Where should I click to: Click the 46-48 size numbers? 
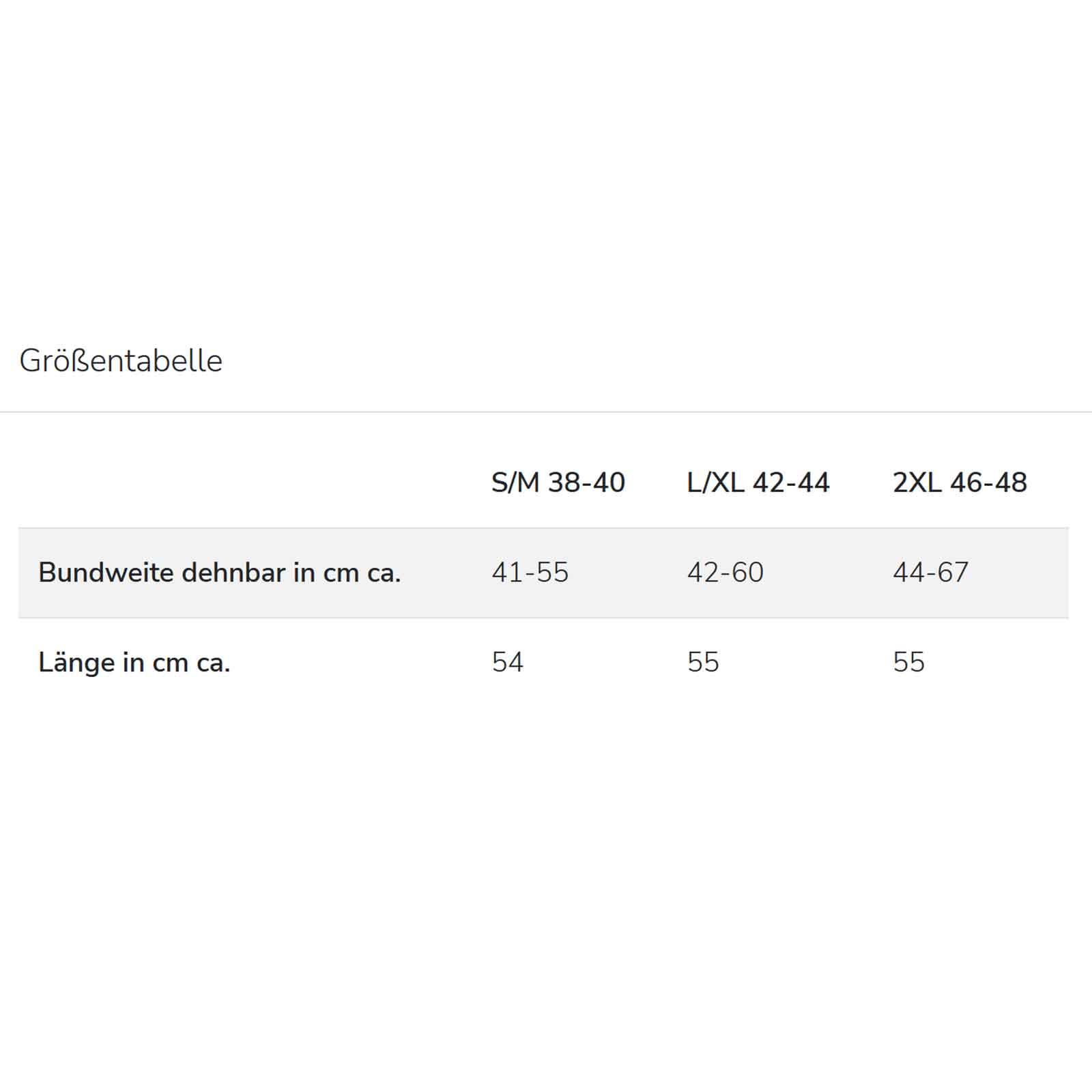(x=988, y=483)
